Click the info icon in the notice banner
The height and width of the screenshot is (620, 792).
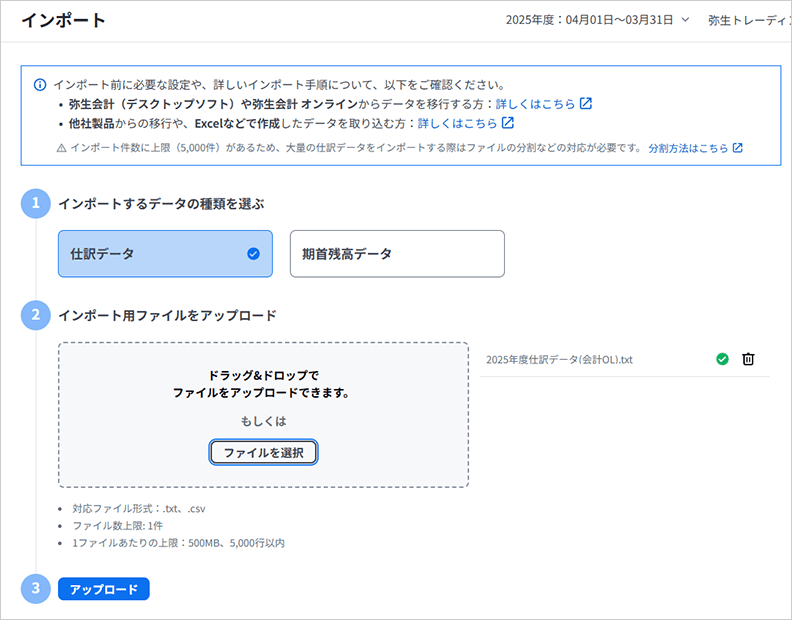(x=40, y=84)
